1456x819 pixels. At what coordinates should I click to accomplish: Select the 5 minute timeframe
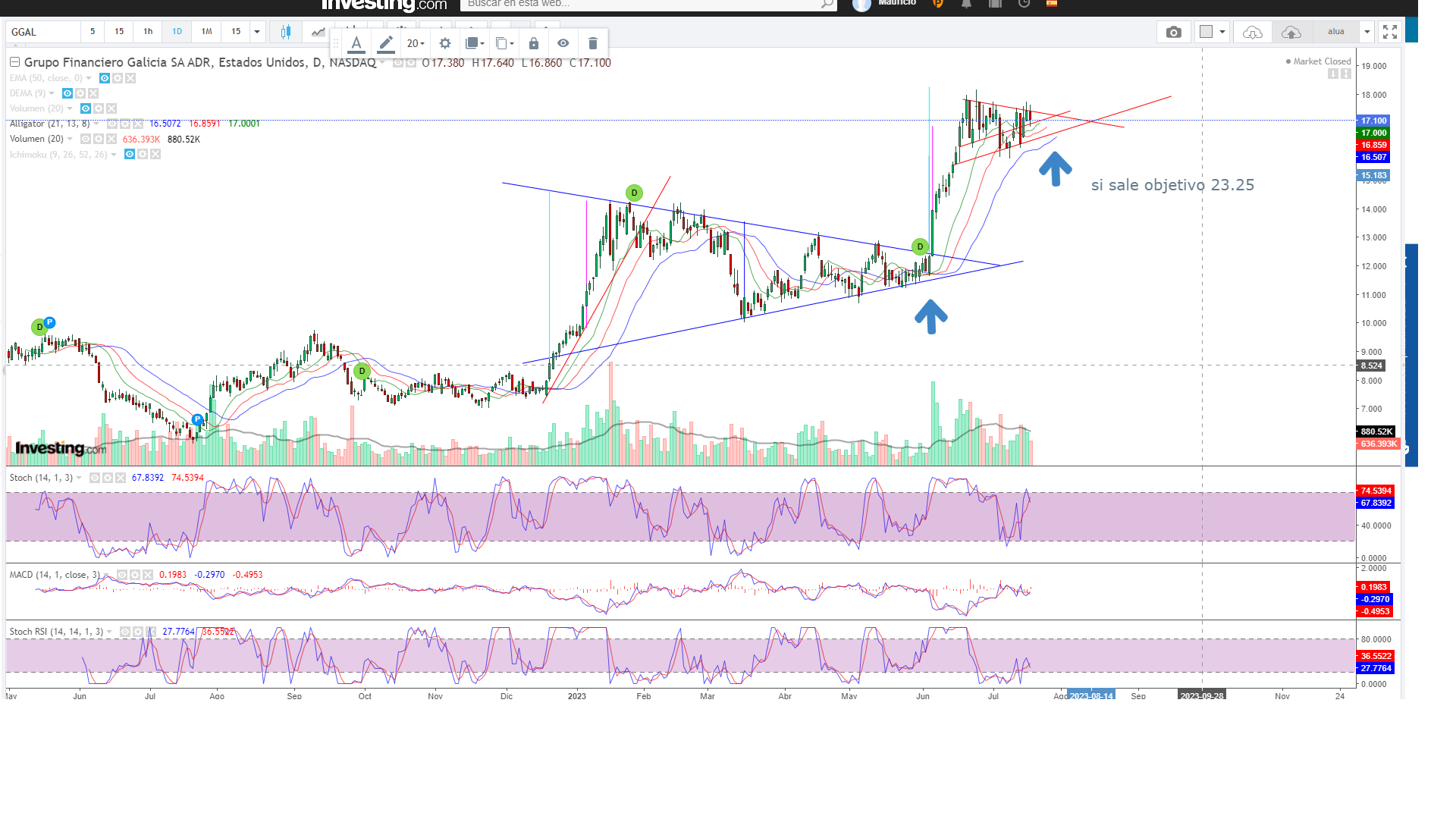point(93,32)
